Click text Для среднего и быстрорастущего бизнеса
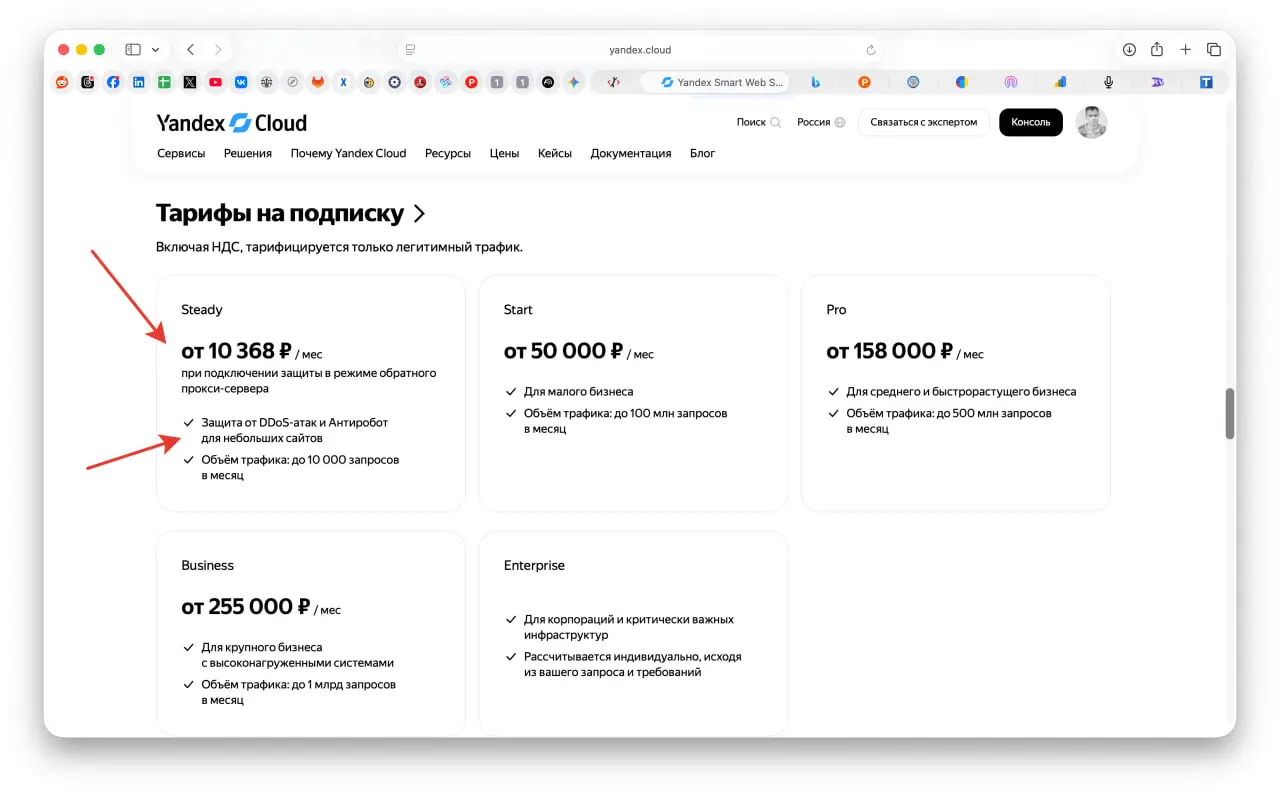The image size is (1280, 795). coord(962,392)
